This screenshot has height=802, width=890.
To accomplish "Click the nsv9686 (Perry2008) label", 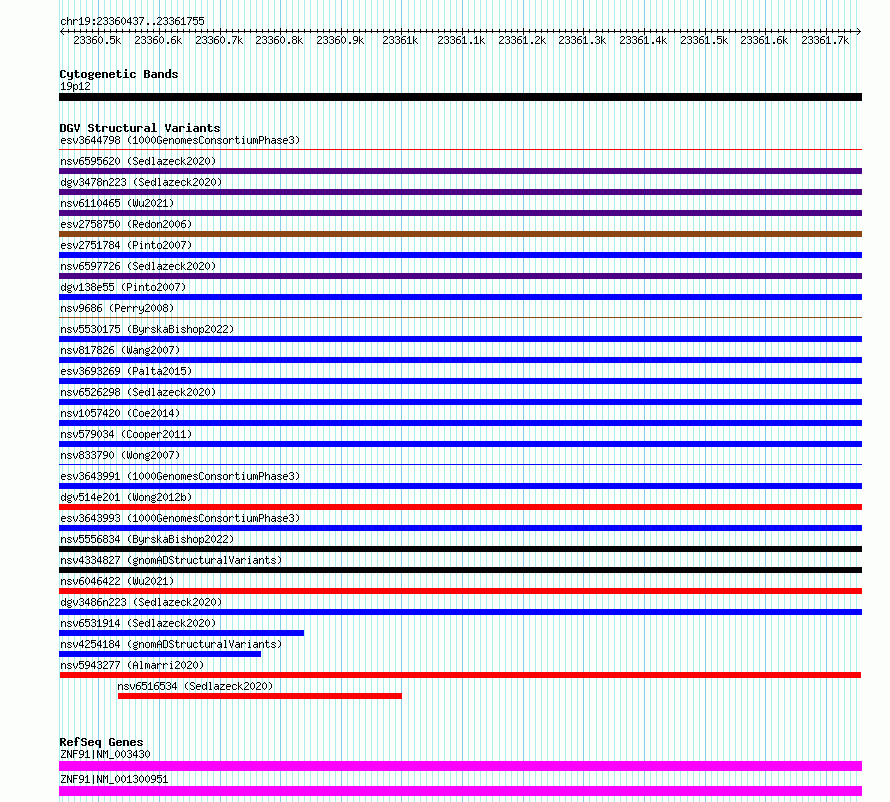I will [117, 308].
